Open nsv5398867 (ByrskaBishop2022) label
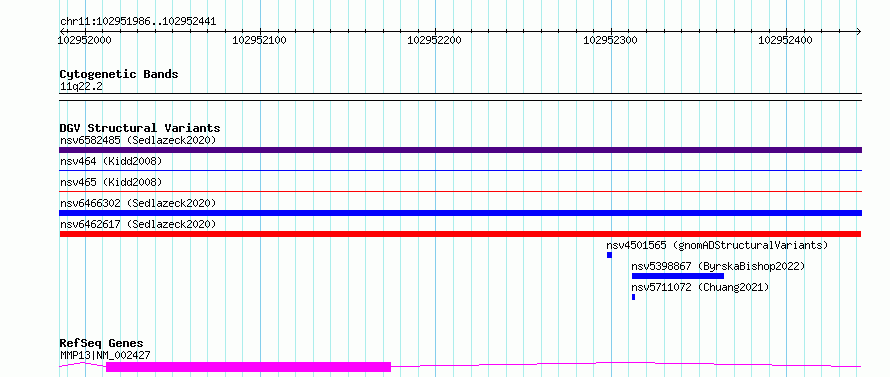Viewport: 890px width, 377px height. [x=718, y=266]
